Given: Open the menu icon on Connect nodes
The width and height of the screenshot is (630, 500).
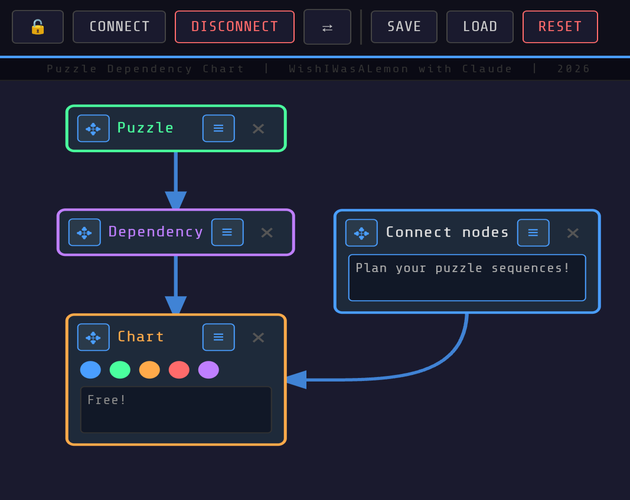Looking at the screenshot, I should [x=533, y=233].
